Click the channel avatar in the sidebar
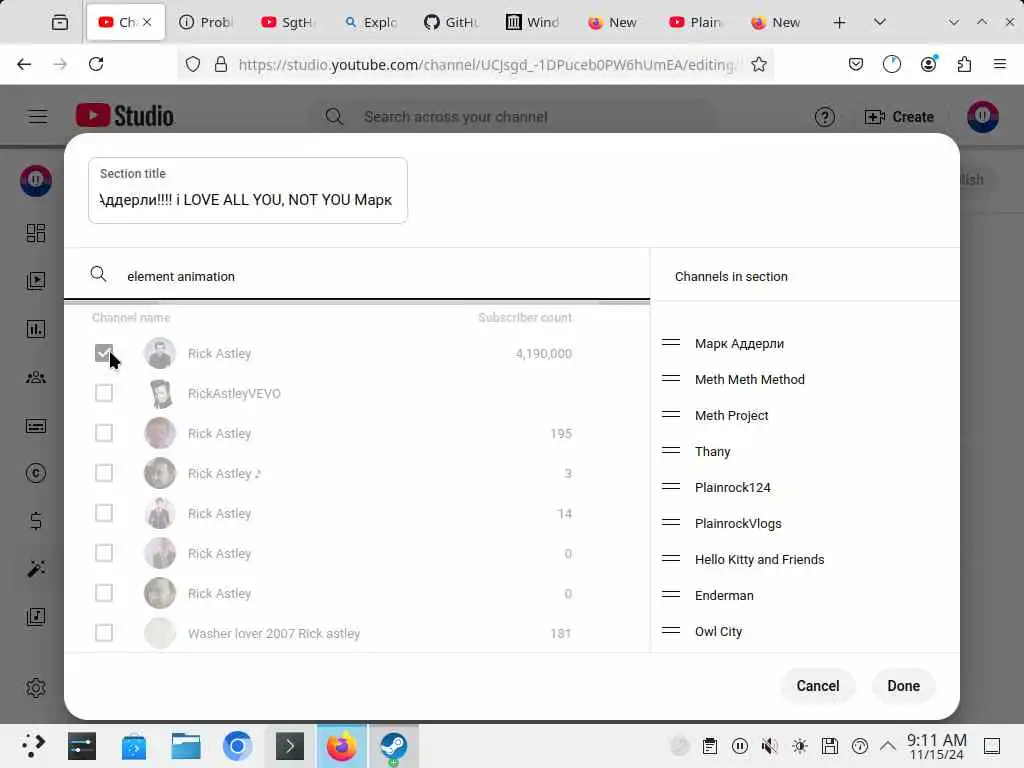The image size is (1024, 768). tap(36, 181)
